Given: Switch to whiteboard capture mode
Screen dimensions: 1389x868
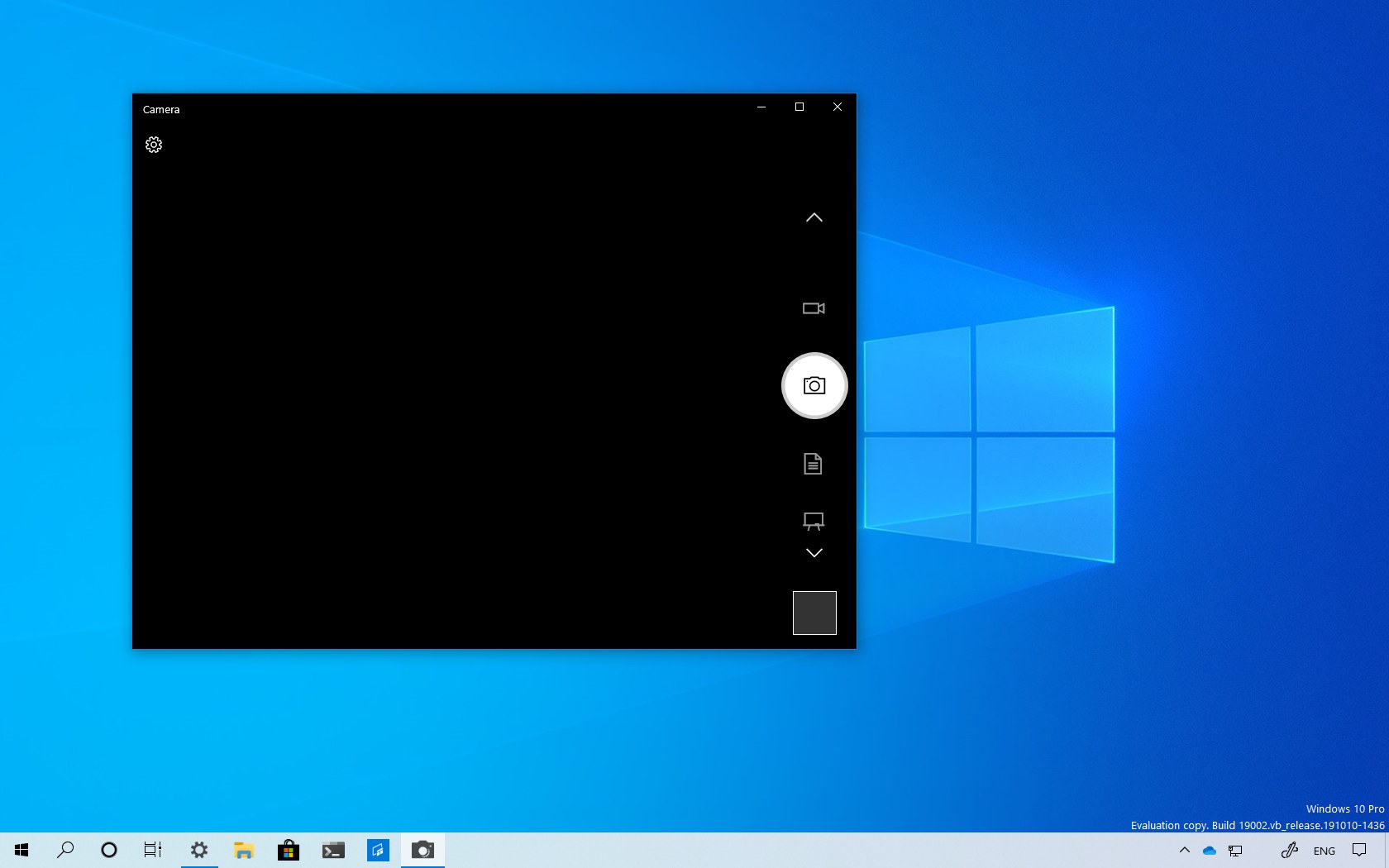Looking at the screenshot, I should (x=814, y=521).
